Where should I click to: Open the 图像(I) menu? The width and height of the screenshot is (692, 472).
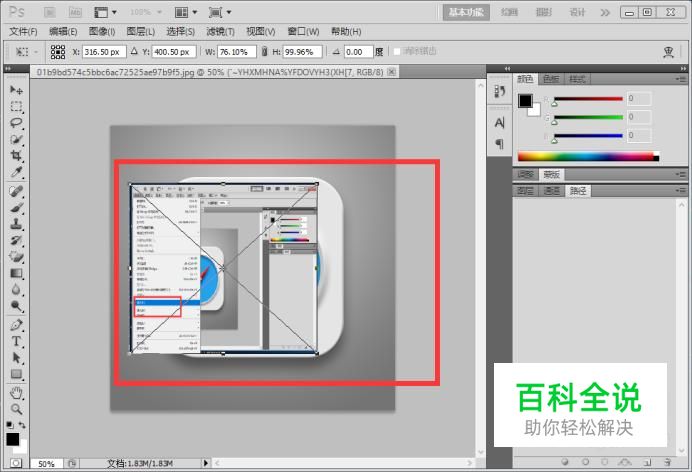point(102,32)
